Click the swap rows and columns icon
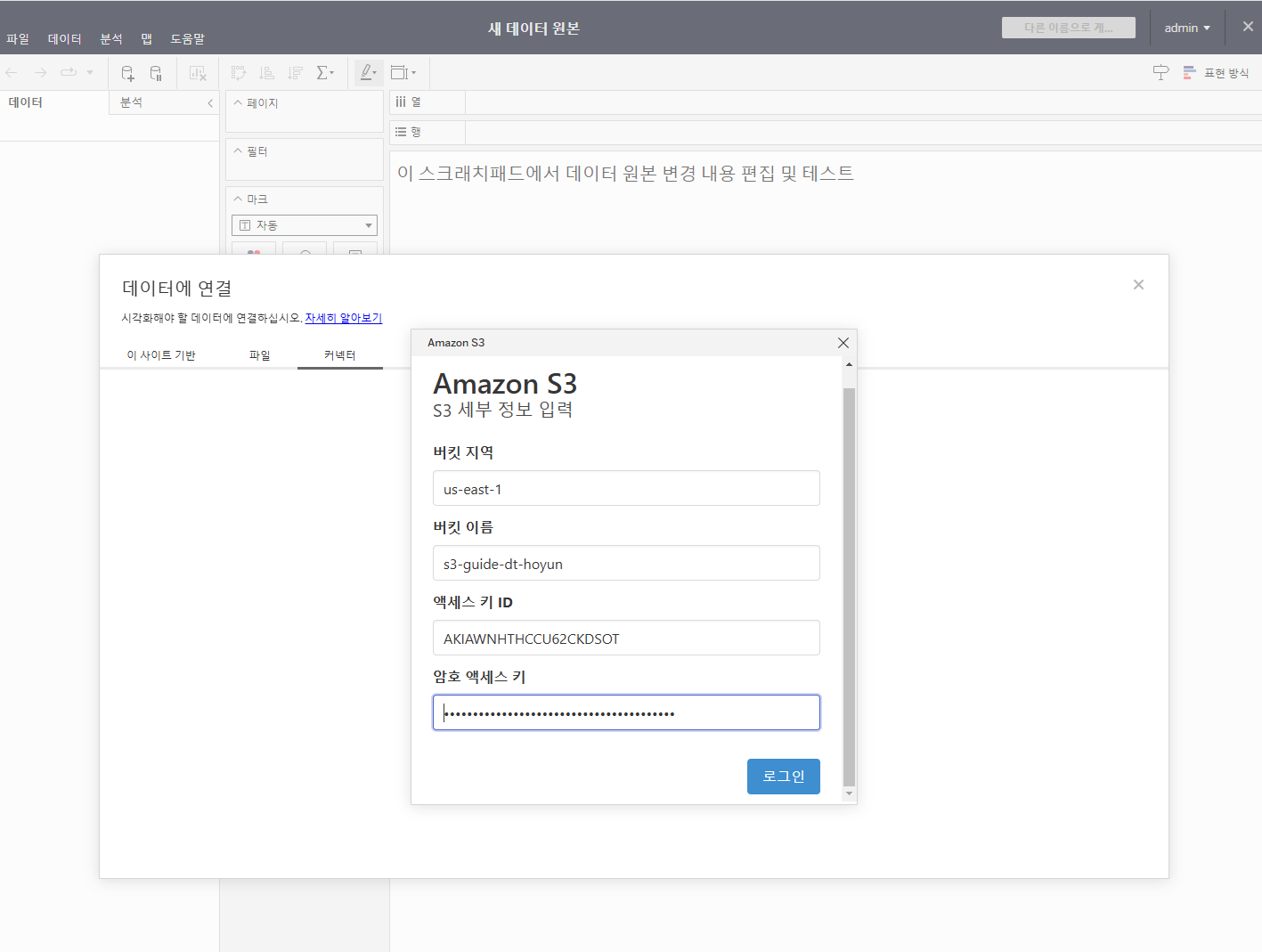1262x952 pixels. (239, 73)
